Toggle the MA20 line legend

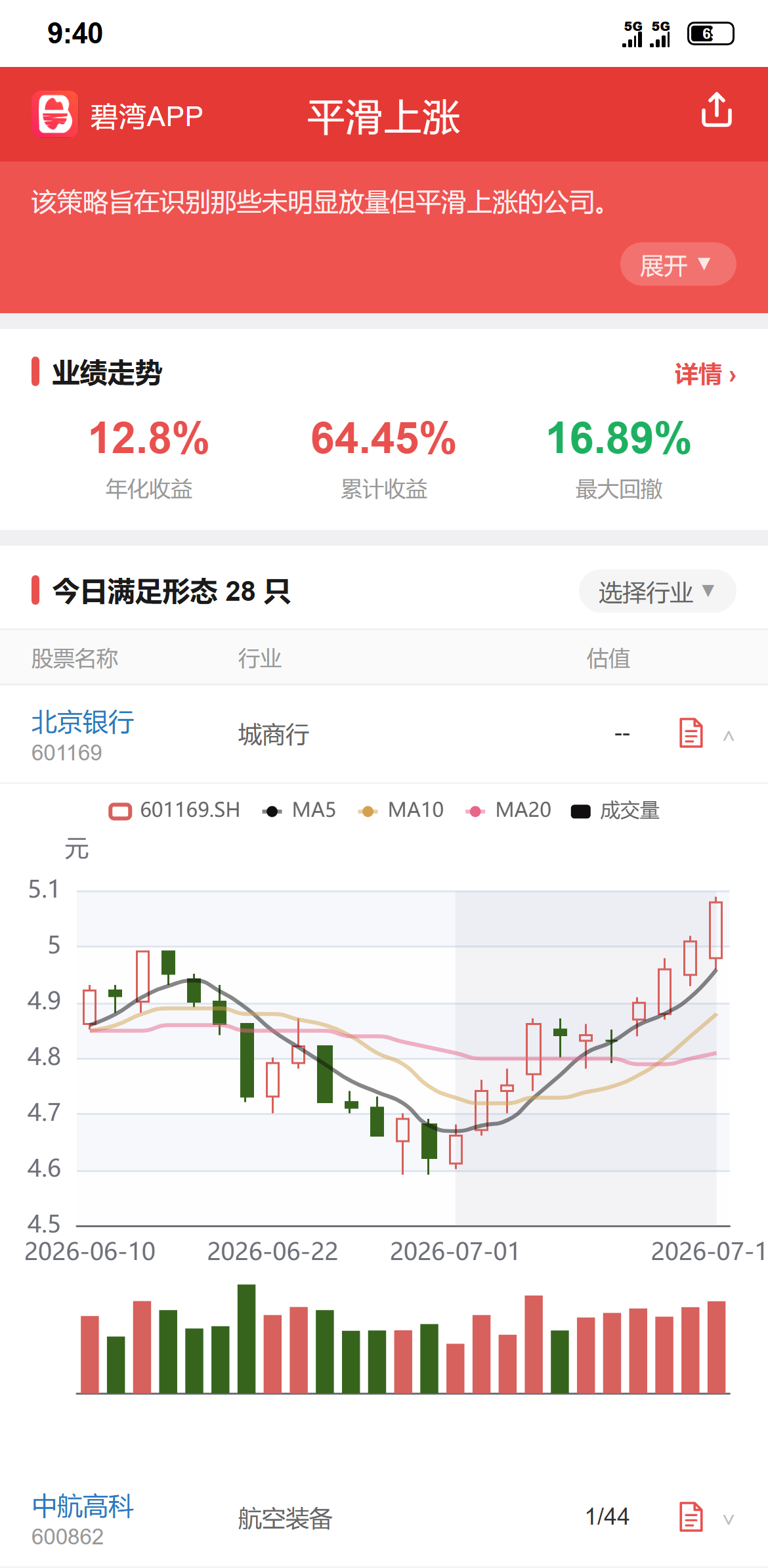tap(508, 810)
